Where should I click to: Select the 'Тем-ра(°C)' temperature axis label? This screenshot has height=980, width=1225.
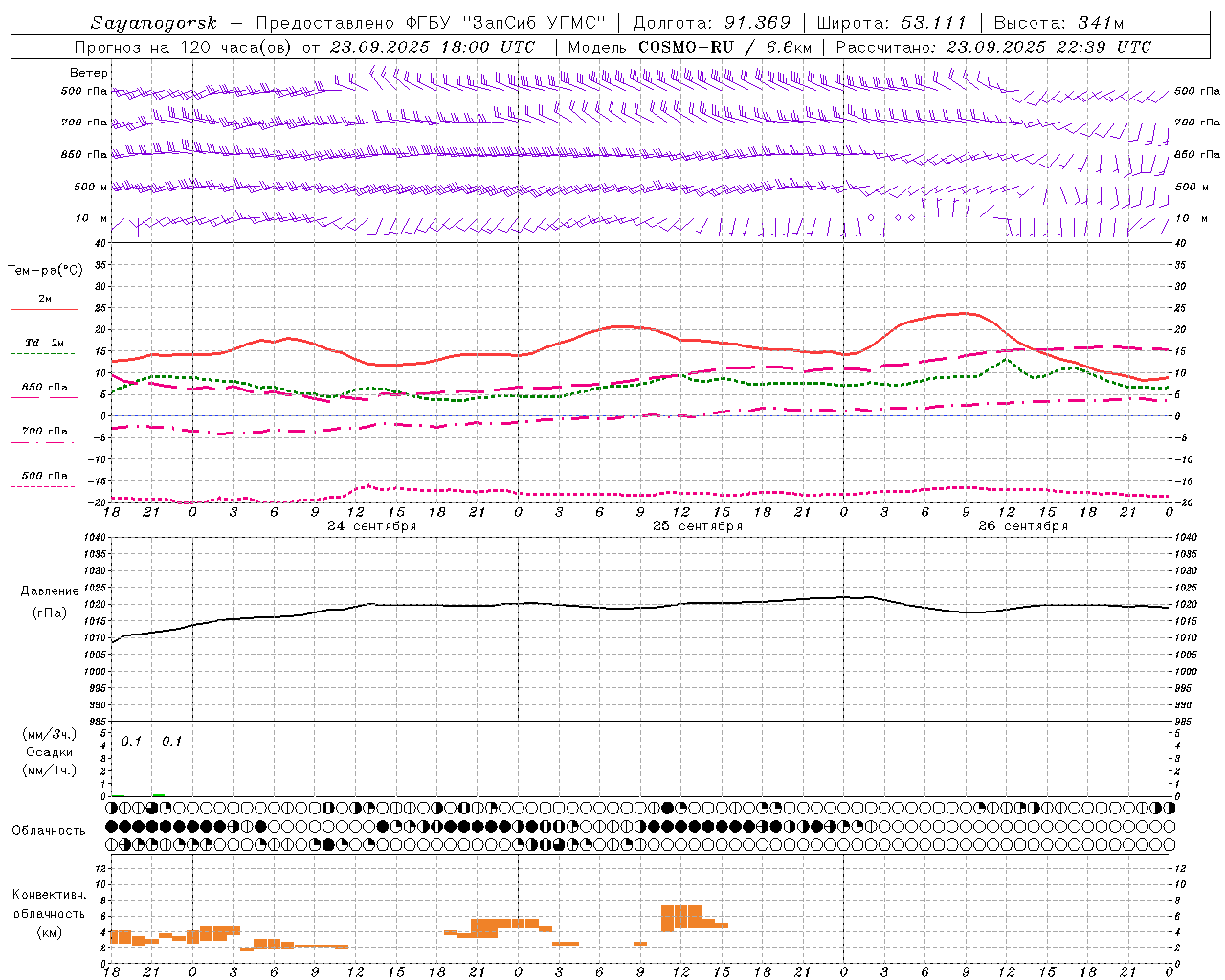coord(45,271)
